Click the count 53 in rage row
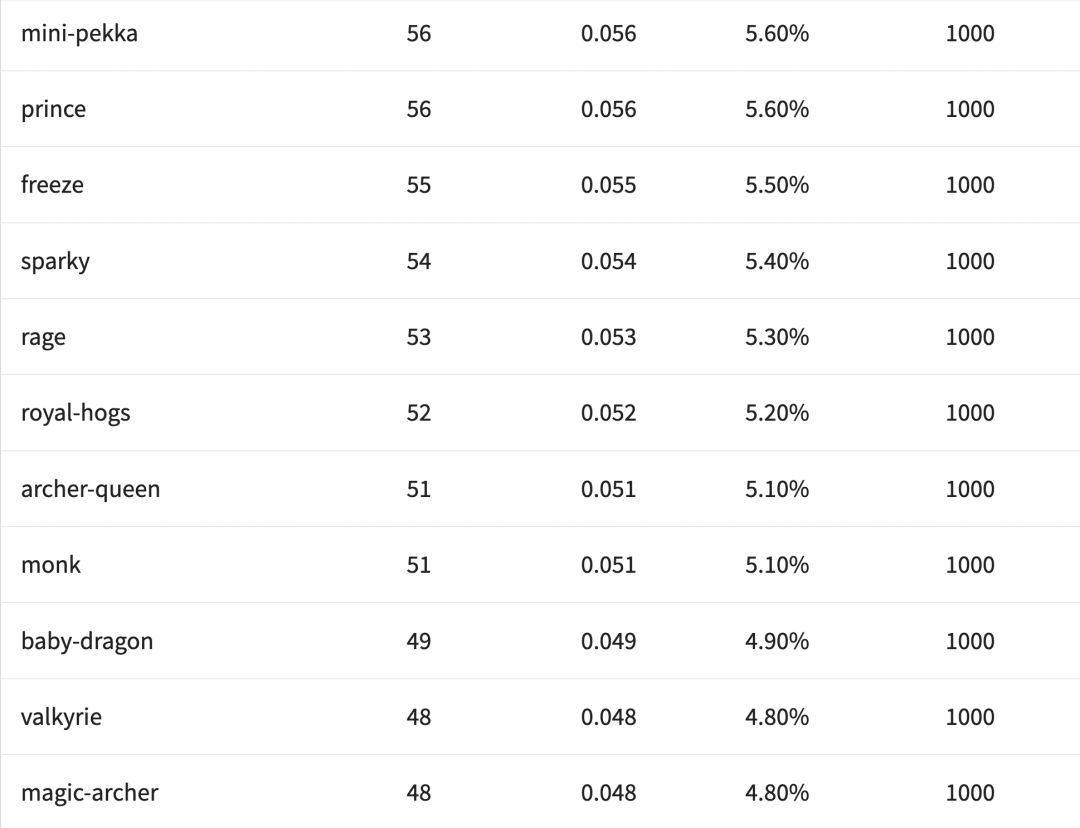1080x828 pixels. 419,337
